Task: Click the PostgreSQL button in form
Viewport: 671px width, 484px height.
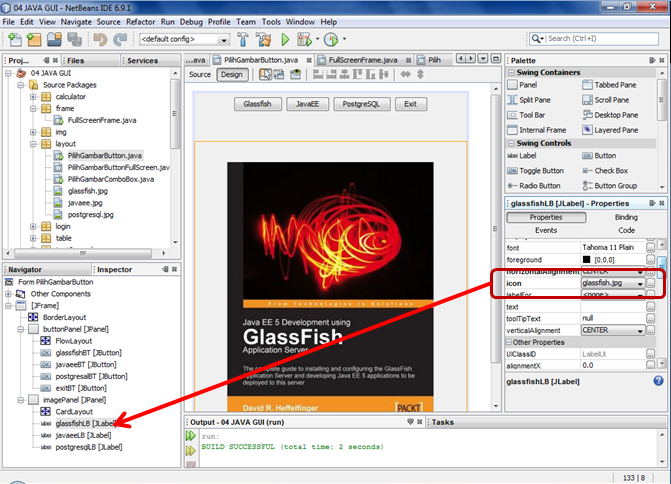Action: coord(361,104)
